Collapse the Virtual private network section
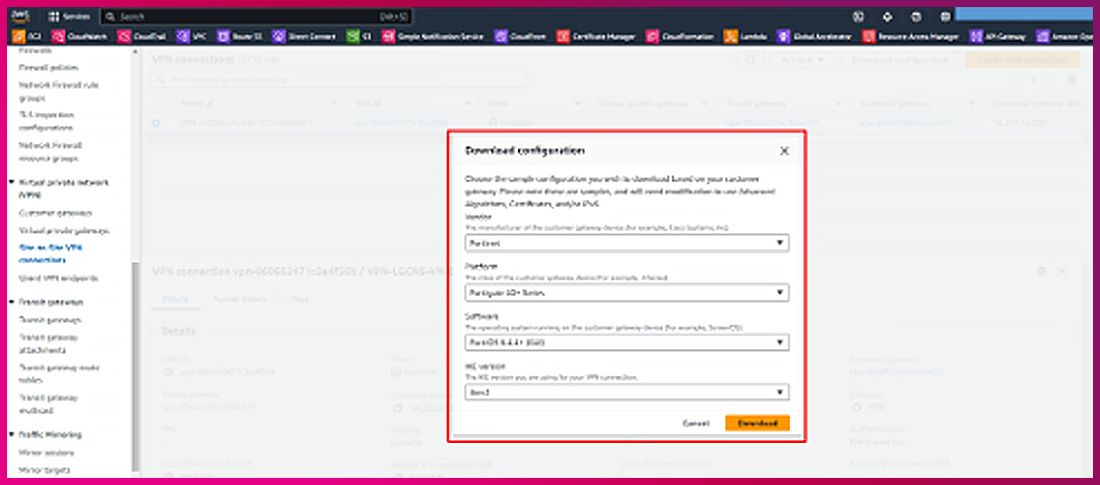 pyautogui.click(x=10, y=183)
